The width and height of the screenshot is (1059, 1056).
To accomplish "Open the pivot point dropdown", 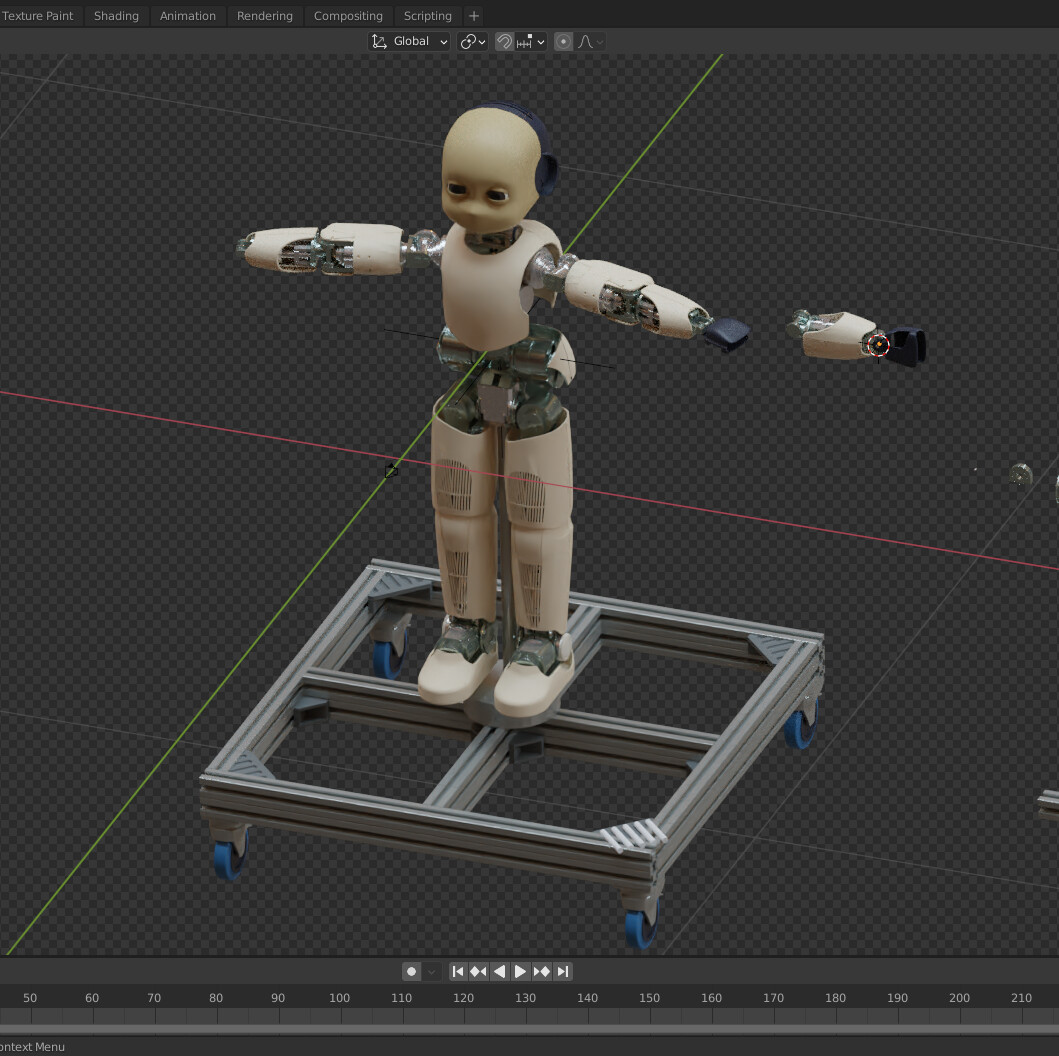I will (x=473, y=41).
